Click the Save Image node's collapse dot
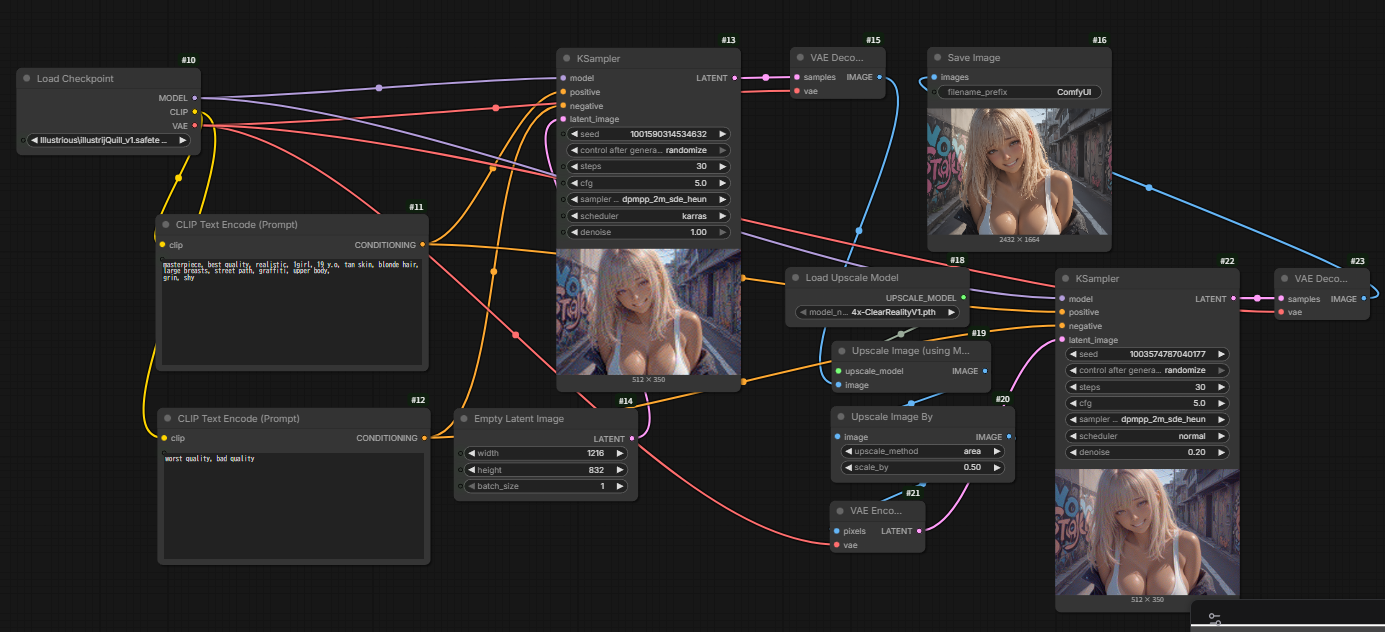The width and height of the screenshot is (1385, 632). [x=938, y=58]
